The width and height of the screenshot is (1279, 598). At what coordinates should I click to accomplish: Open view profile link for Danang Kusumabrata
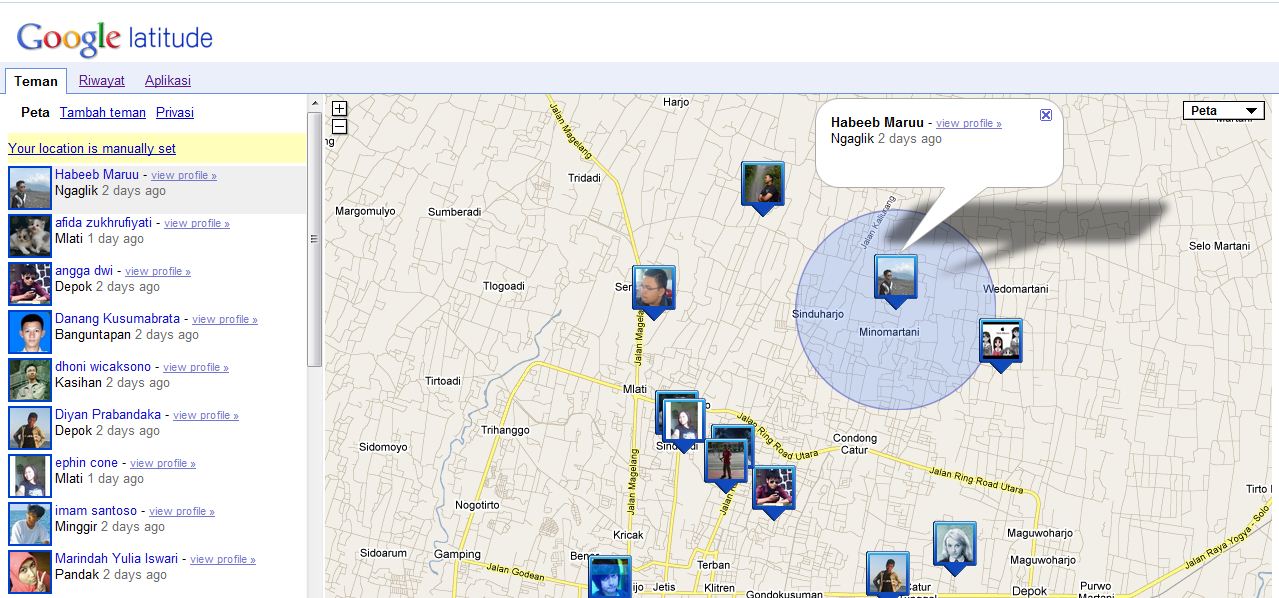click(x=225, y=320)
